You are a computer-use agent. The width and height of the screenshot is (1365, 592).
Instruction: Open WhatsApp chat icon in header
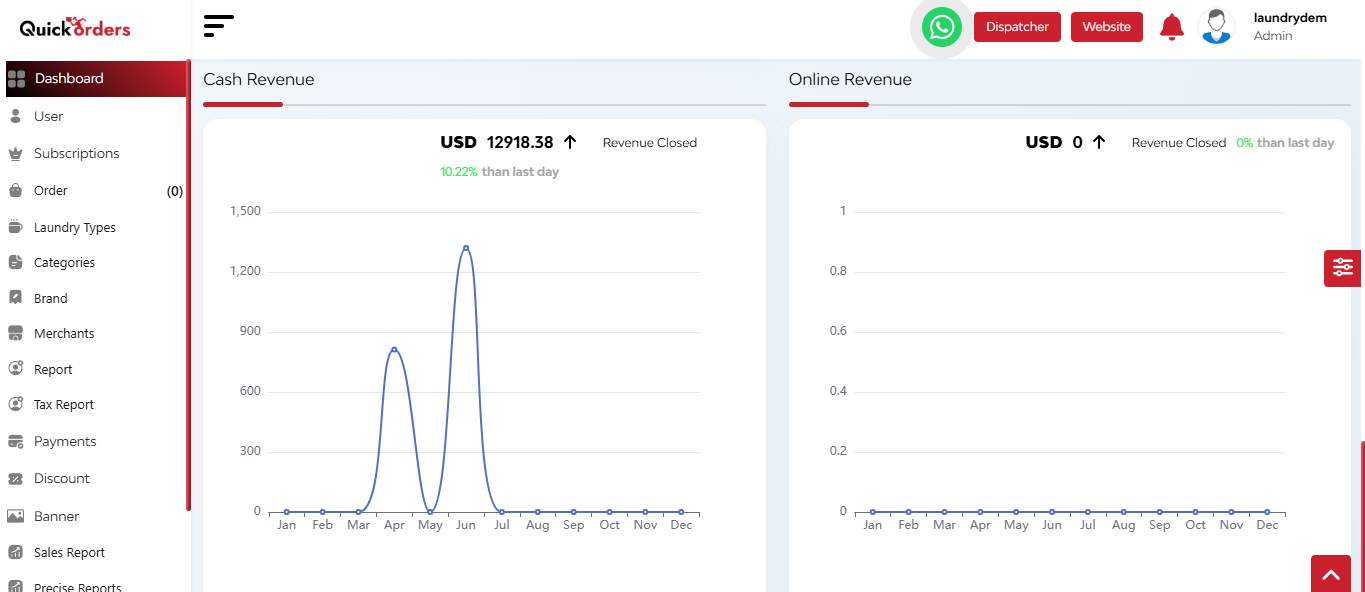(x=941, y=27)
